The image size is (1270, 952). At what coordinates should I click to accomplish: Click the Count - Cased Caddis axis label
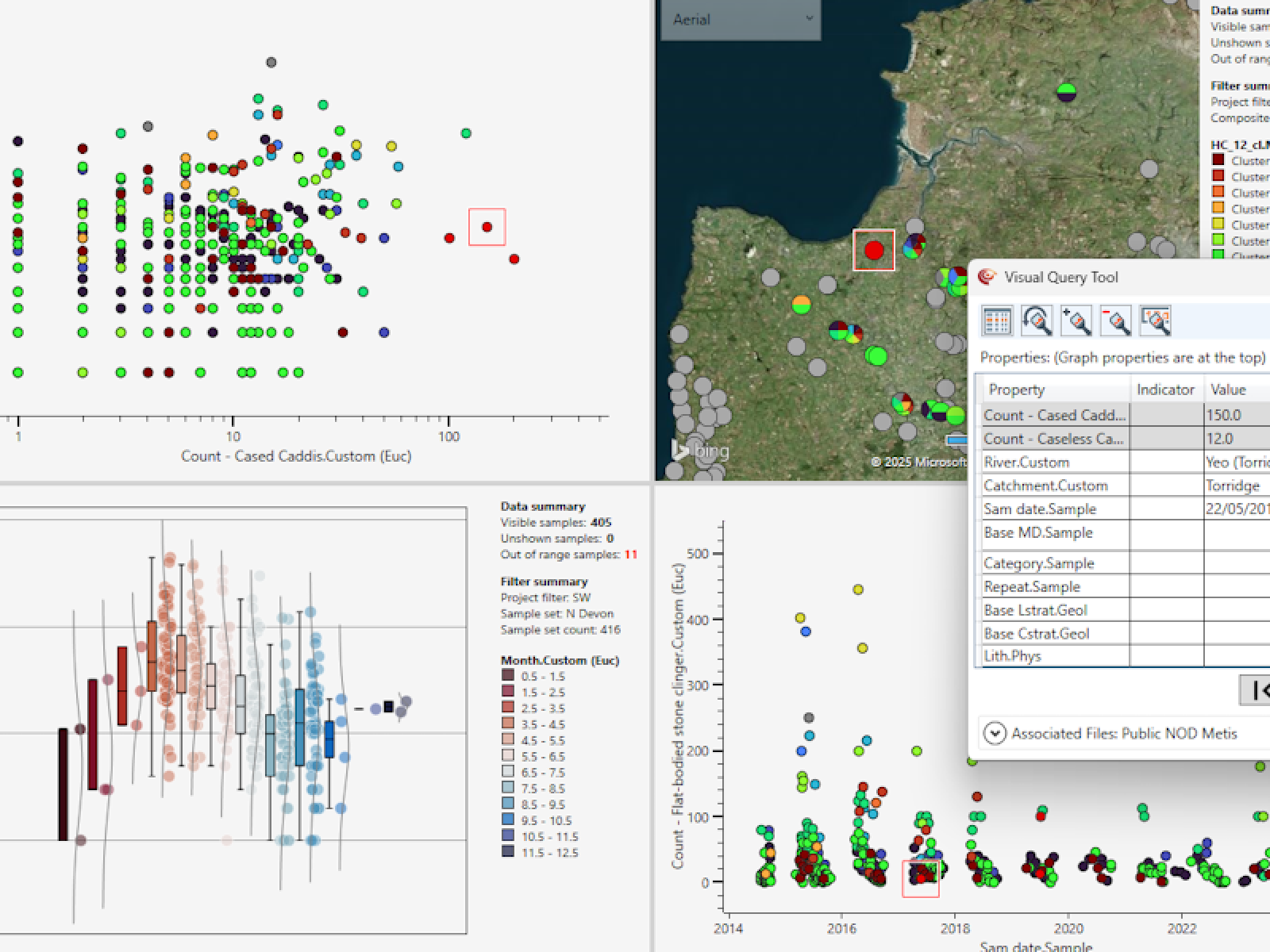[x=296, y=456]
